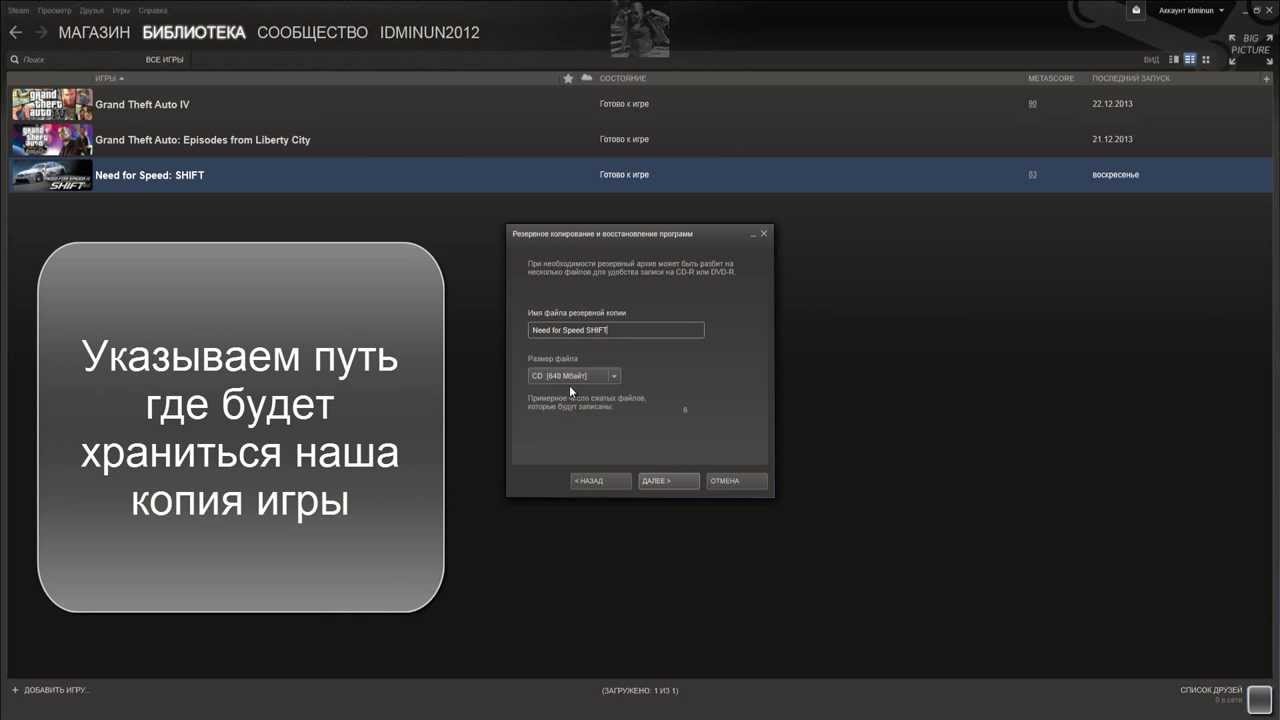This screenshot has width=1280, height=720.
Task: Close the backup dialog window
Action: pos(764,233)
